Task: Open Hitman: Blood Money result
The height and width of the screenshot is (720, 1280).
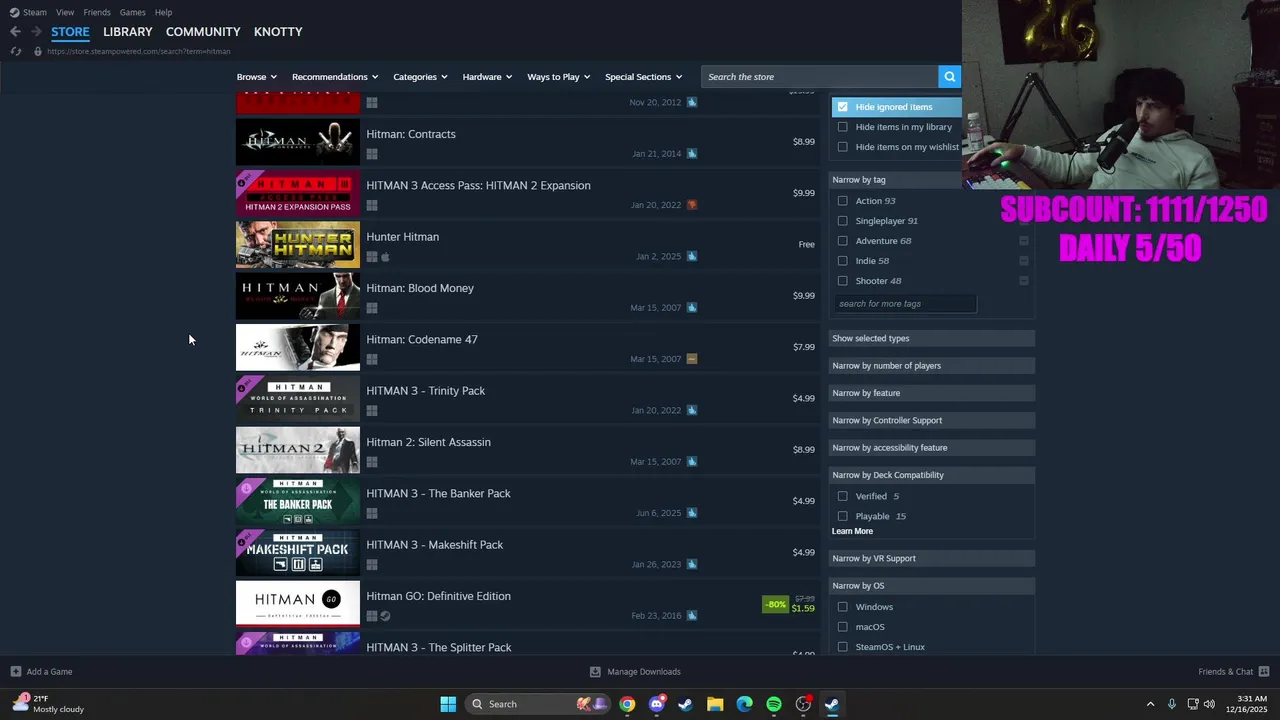Action: pyautogui.click(x=527, y=297)
